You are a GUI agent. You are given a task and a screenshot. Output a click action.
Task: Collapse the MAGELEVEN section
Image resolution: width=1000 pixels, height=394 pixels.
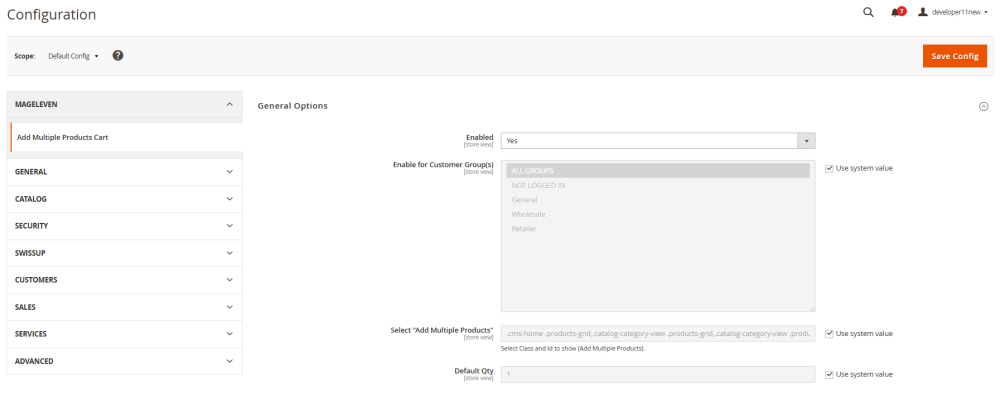click(125, 105)
